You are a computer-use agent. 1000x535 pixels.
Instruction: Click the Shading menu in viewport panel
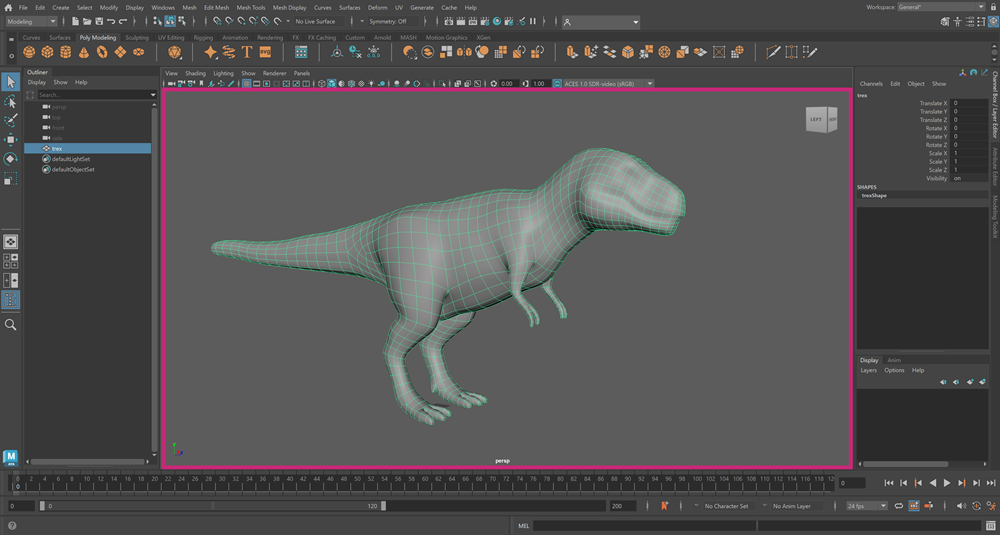[x=195, y=73]
